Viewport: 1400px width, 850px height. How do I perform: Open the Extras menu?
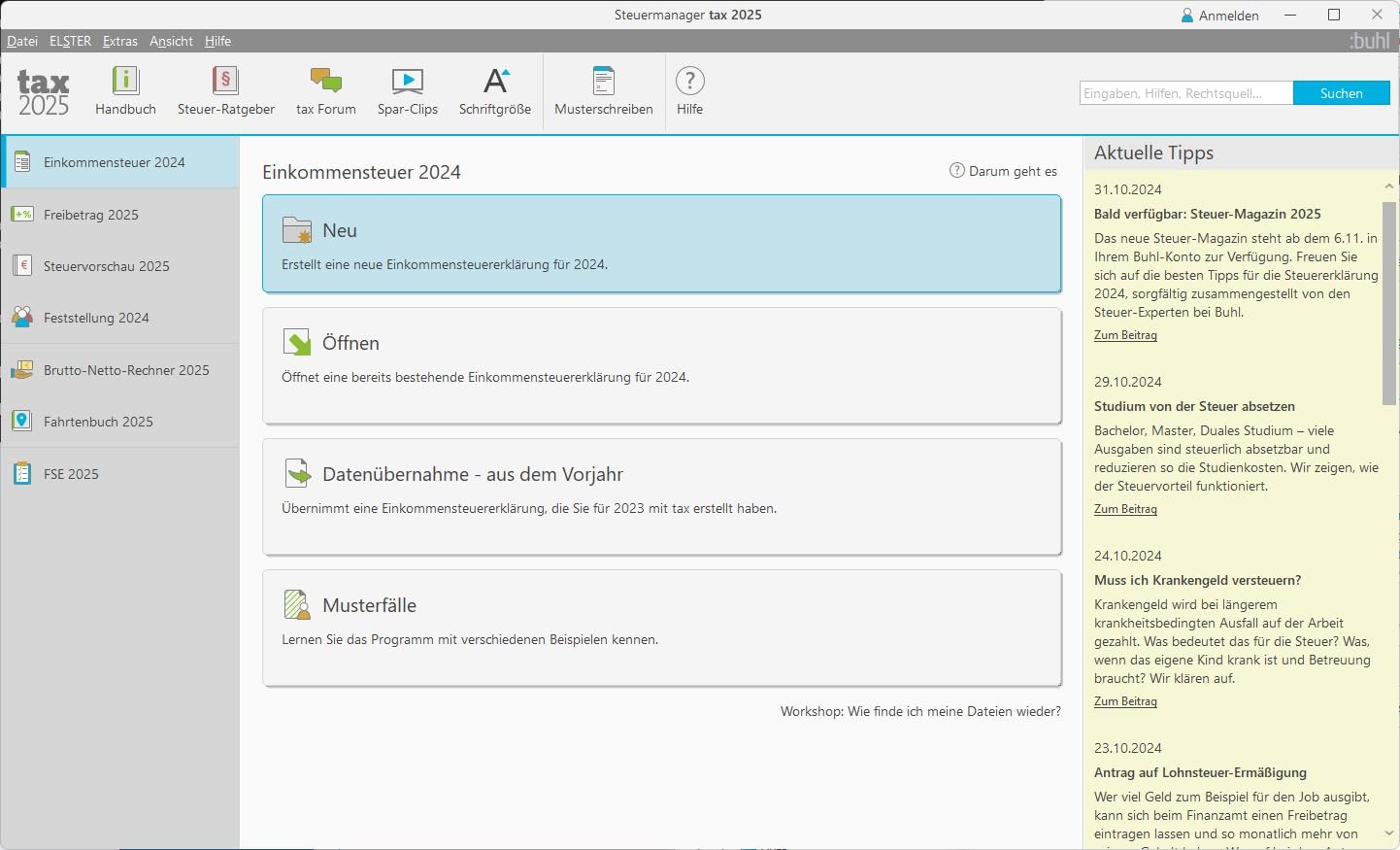click(120, 41)
